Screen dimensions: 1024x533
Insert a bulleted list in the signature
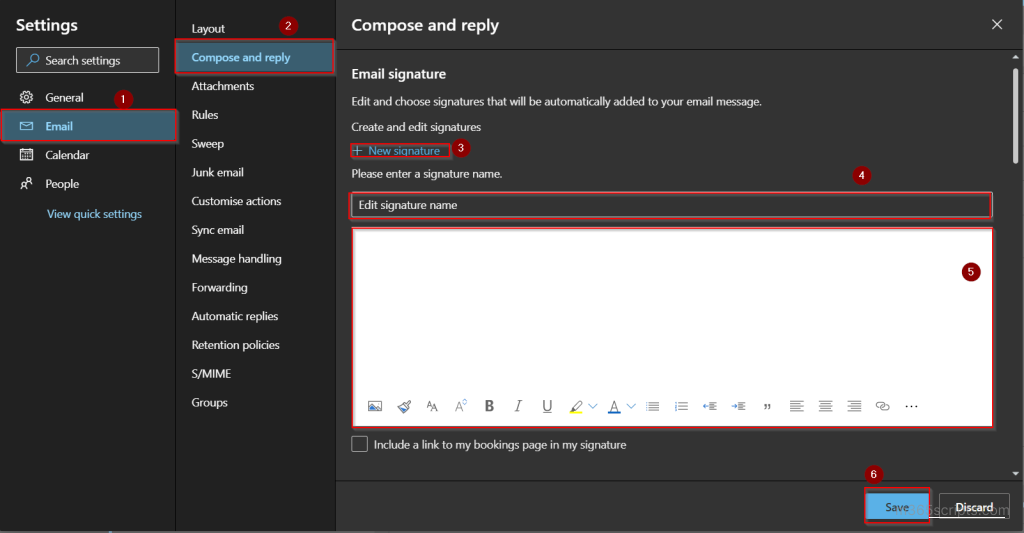coord(652,406)
